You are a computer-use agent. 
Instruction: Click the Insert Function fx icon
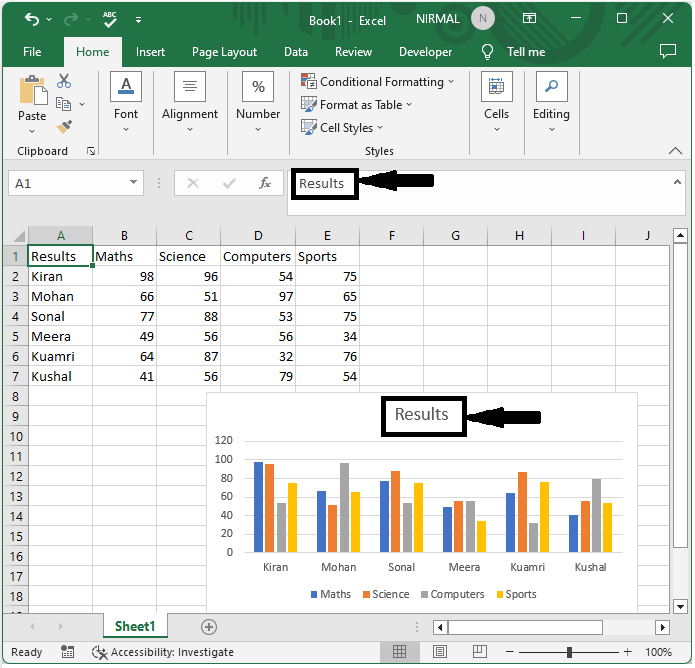(x=265, y=183)
